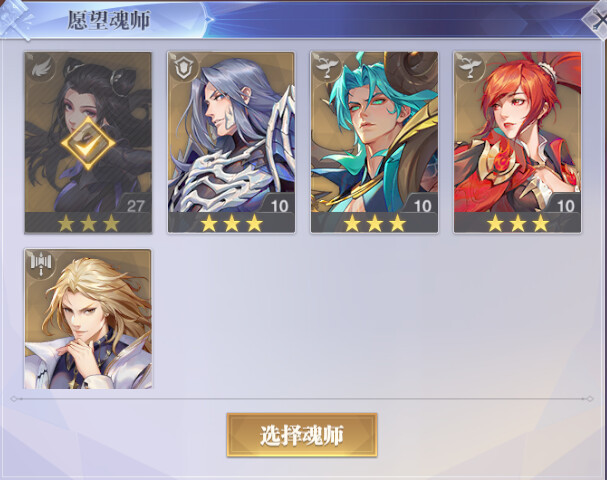Click the shield class icon on silver-haired card
Image resolution: width=607 pixels, height=480 pixels.
pos(184,67)
